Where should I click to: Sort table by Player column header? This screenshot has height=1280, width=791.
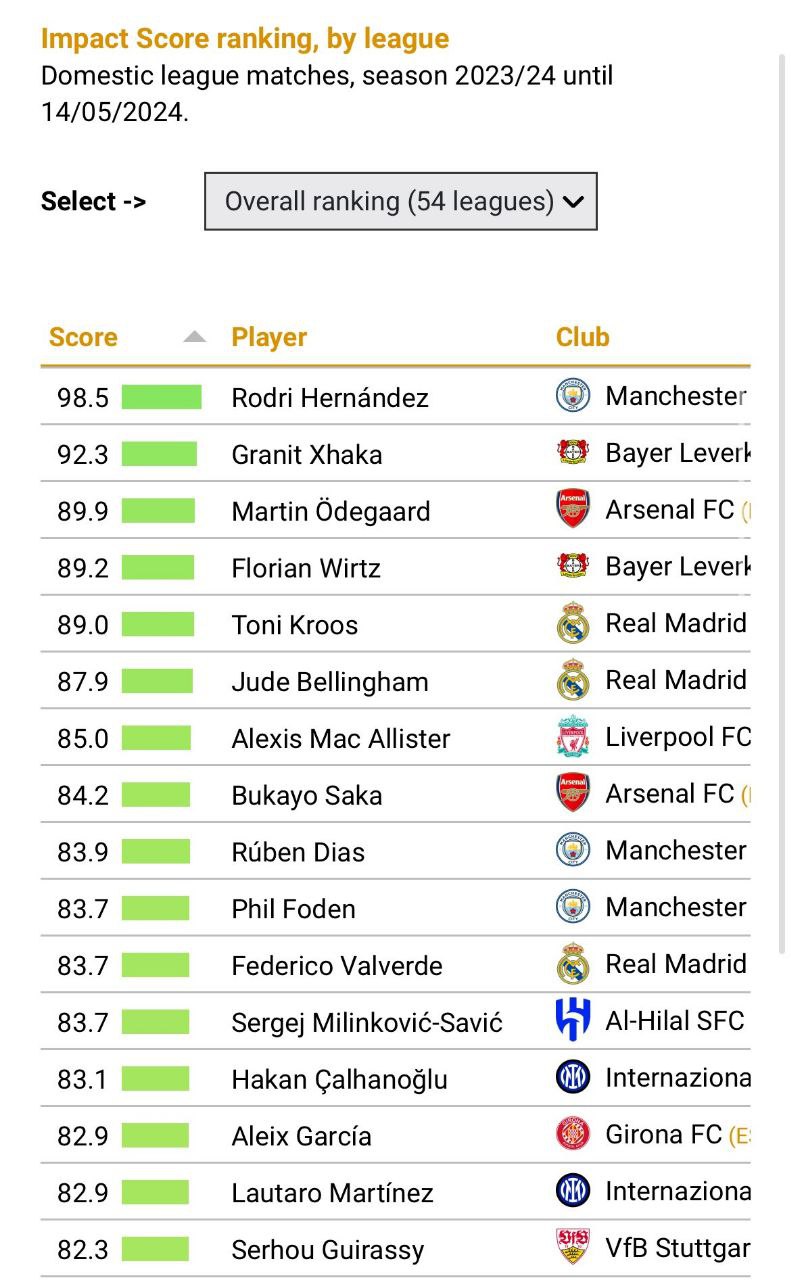(x=269, y=337)
